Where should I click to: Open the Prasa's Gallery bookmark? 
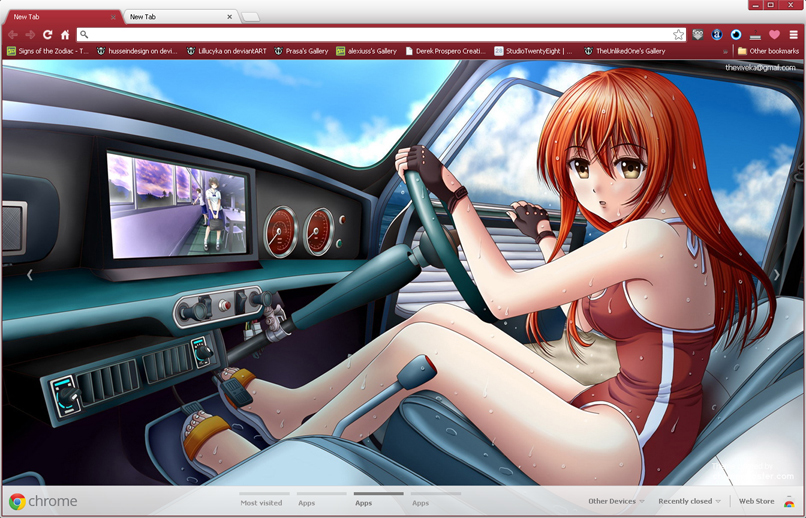301,51
